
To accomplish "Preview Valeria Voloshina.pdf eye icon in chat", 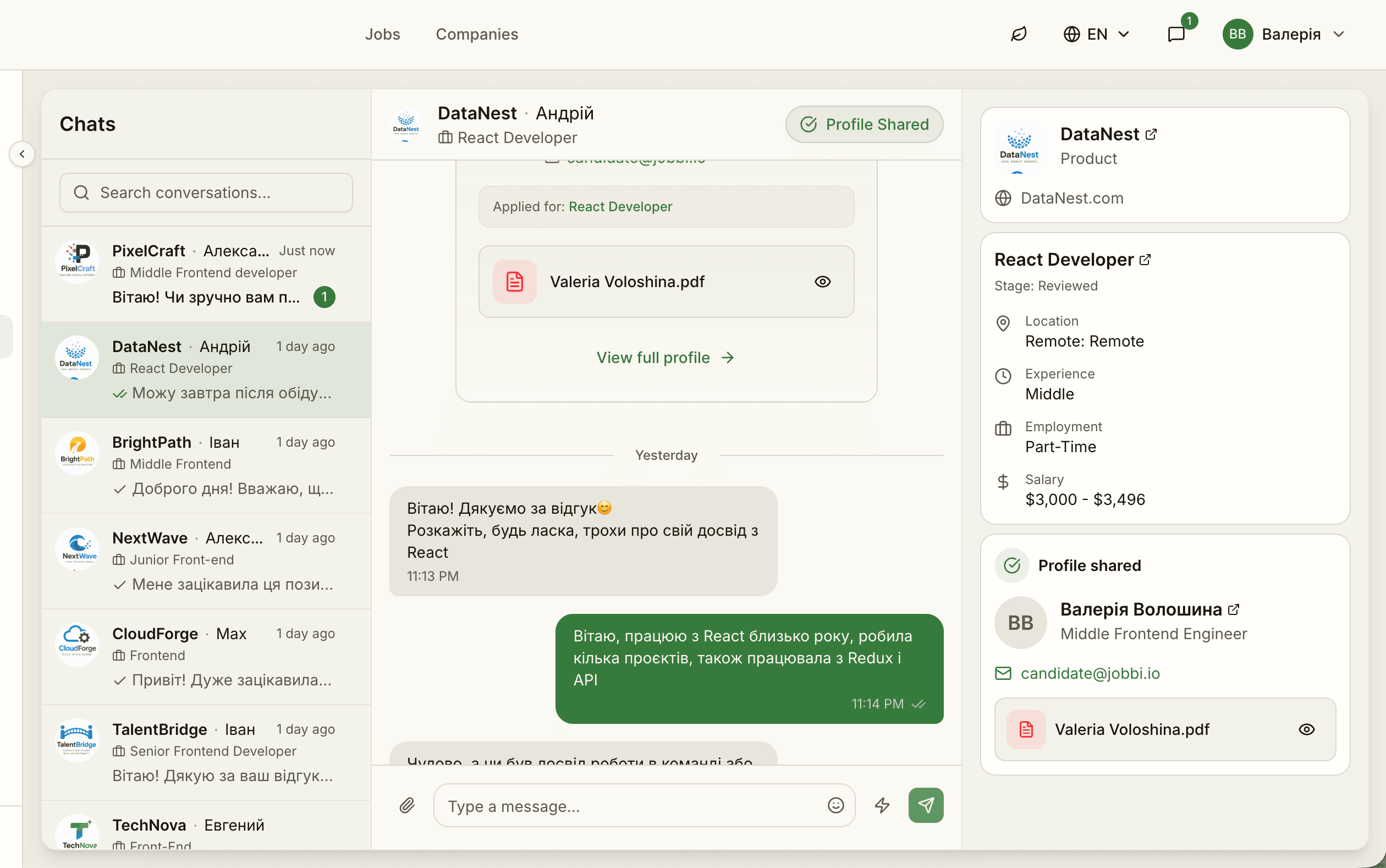I will coord(822,281).
